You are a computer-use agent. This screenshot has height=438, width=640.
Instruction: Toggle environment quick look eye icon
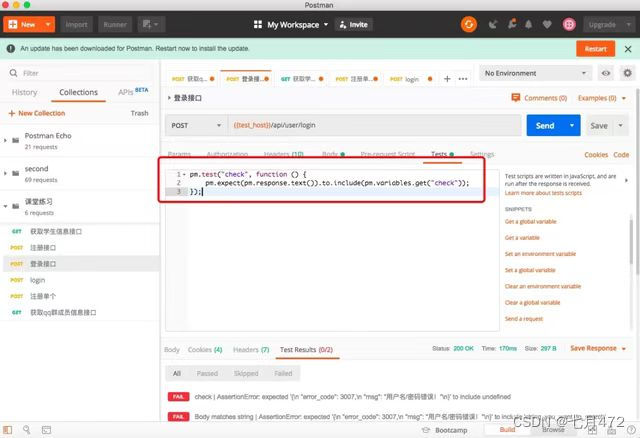pyautogui.click(x=606, y=73)
